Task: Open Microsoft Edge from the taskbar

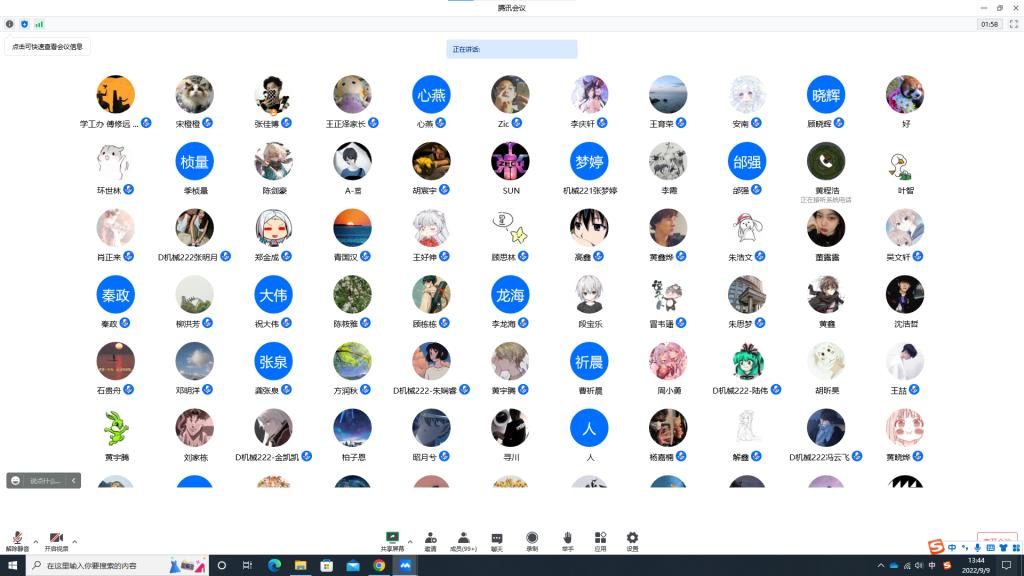Action: coord(274,566)
